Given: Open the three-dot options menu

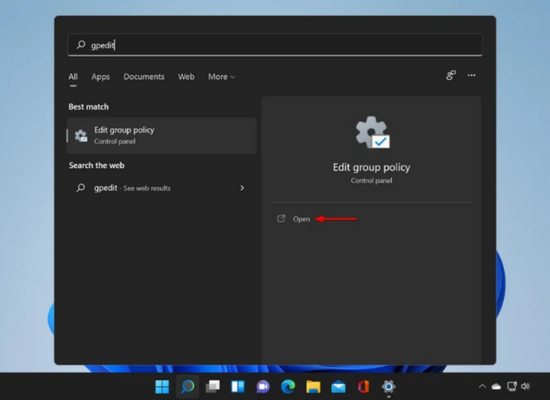Looking at the screenshot, I should 471,75.
